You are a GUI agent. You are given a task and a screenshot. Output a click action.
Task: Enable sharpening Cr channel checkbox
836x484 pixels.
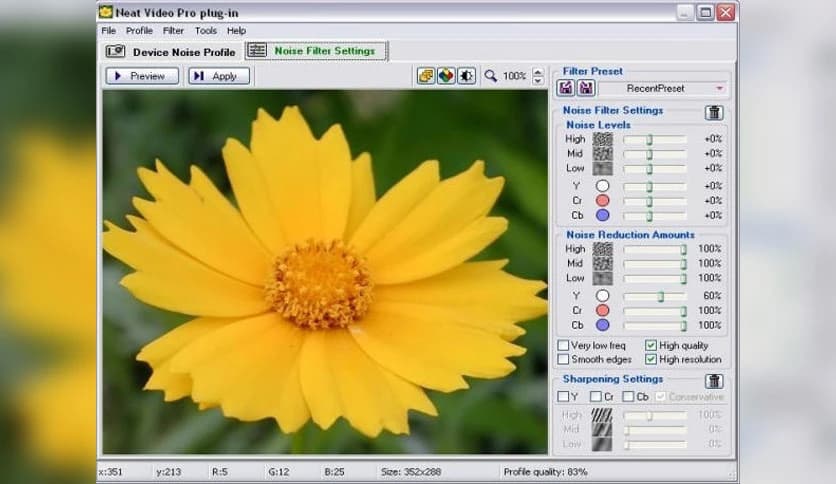(596, 397)
